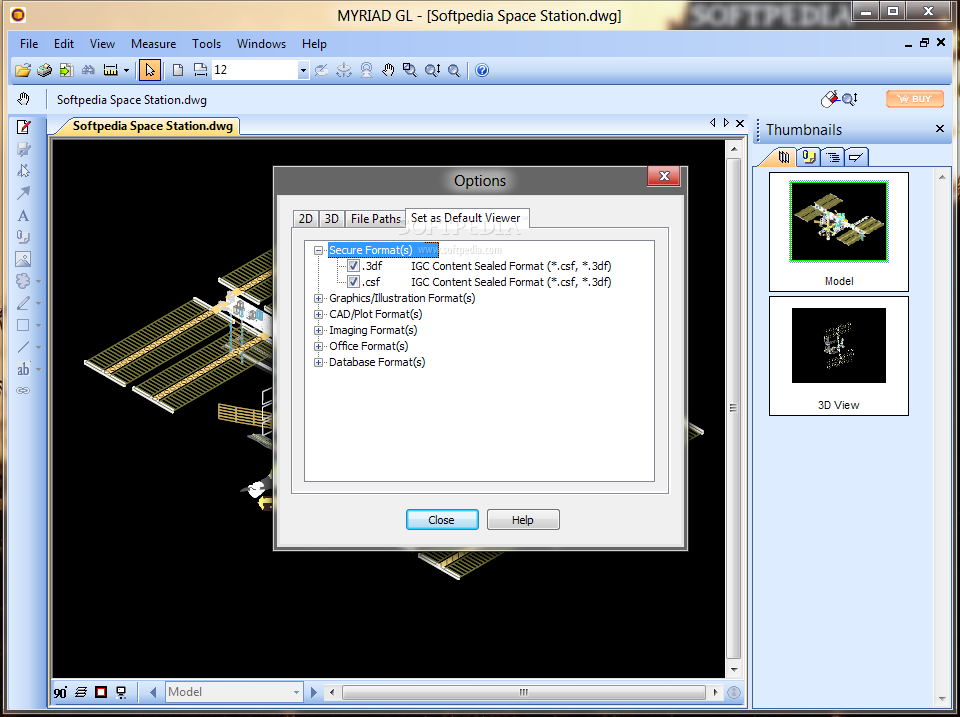Select the 3D View thumbnail
The height and width of the screenshot is (717, 960).
[838, 356]
